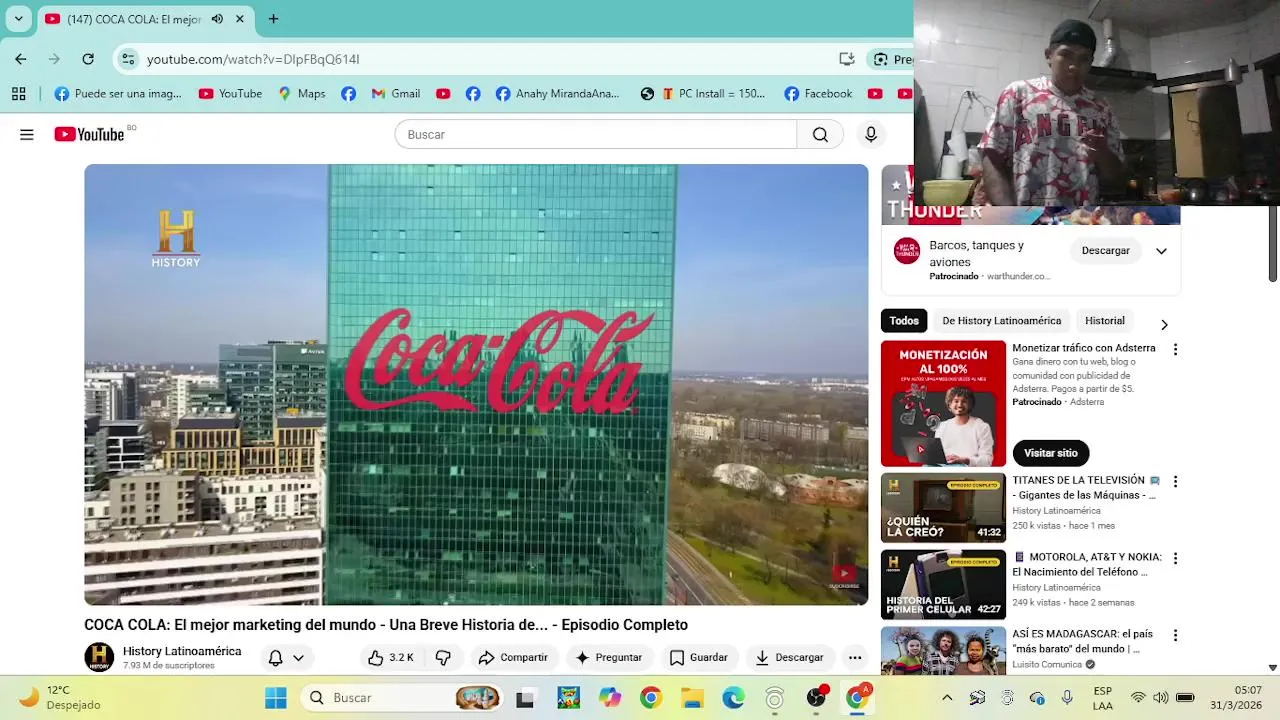Open History Latinoamérica channel avatar
The height and width of the screenshot is (720, 1280).
[99, 657]
